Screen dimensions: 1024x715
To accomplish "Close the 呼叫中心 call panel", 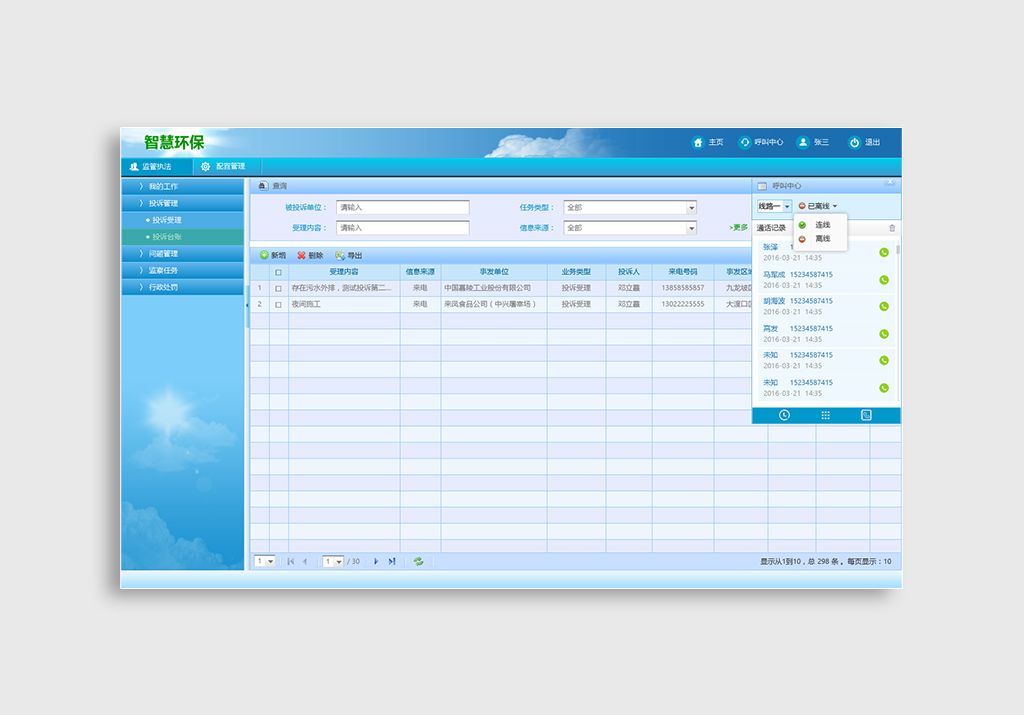I will 889,183.
